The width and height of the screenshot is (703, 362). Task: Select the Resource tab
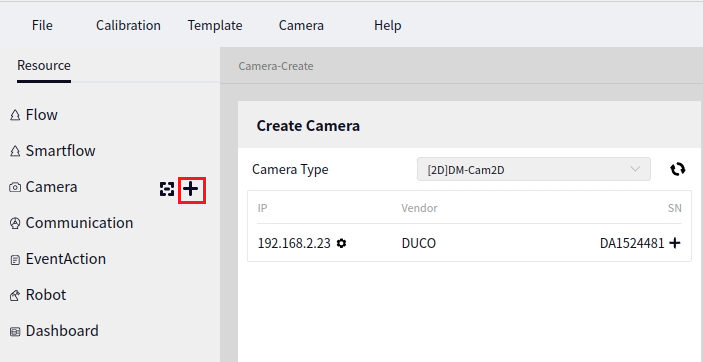[44, 65]
